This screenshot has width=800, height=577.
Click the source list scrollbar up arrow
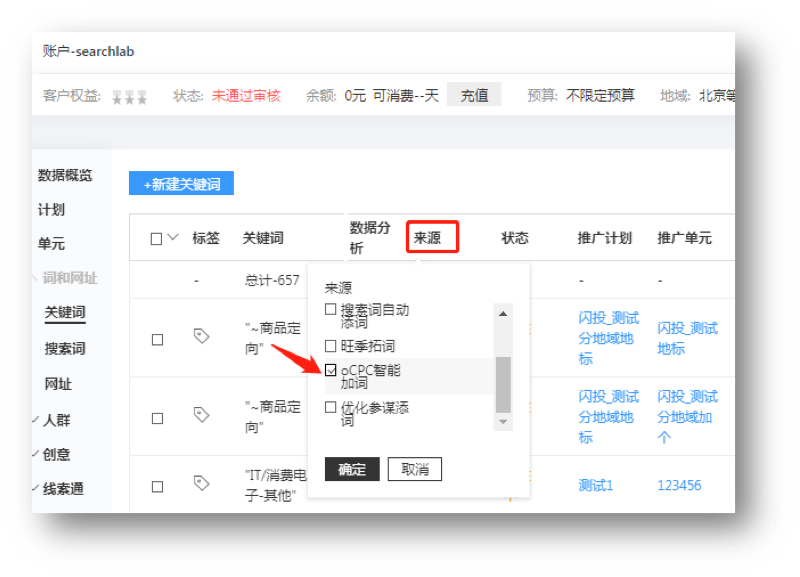[503, 314]
